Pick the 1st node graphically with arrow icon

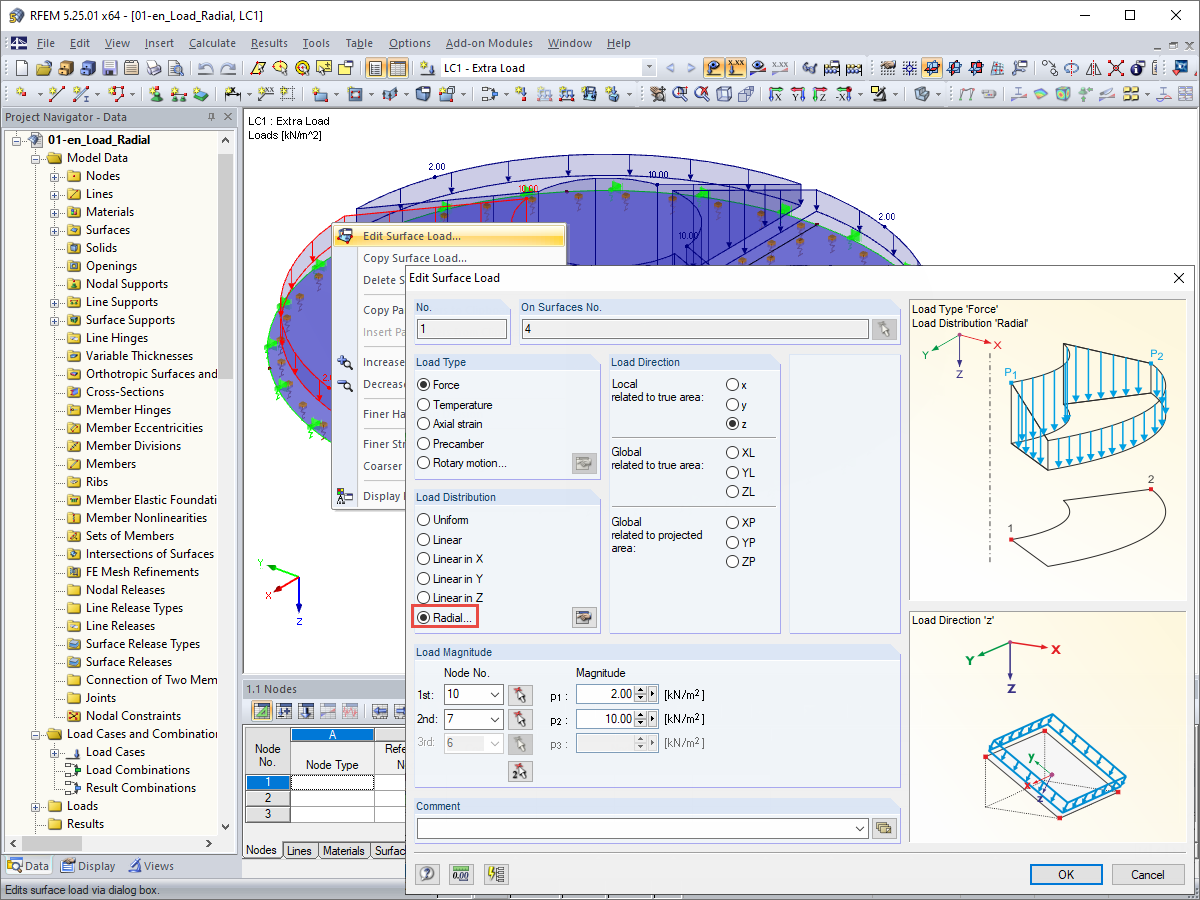pyautogui.click(x=520, y=693)
